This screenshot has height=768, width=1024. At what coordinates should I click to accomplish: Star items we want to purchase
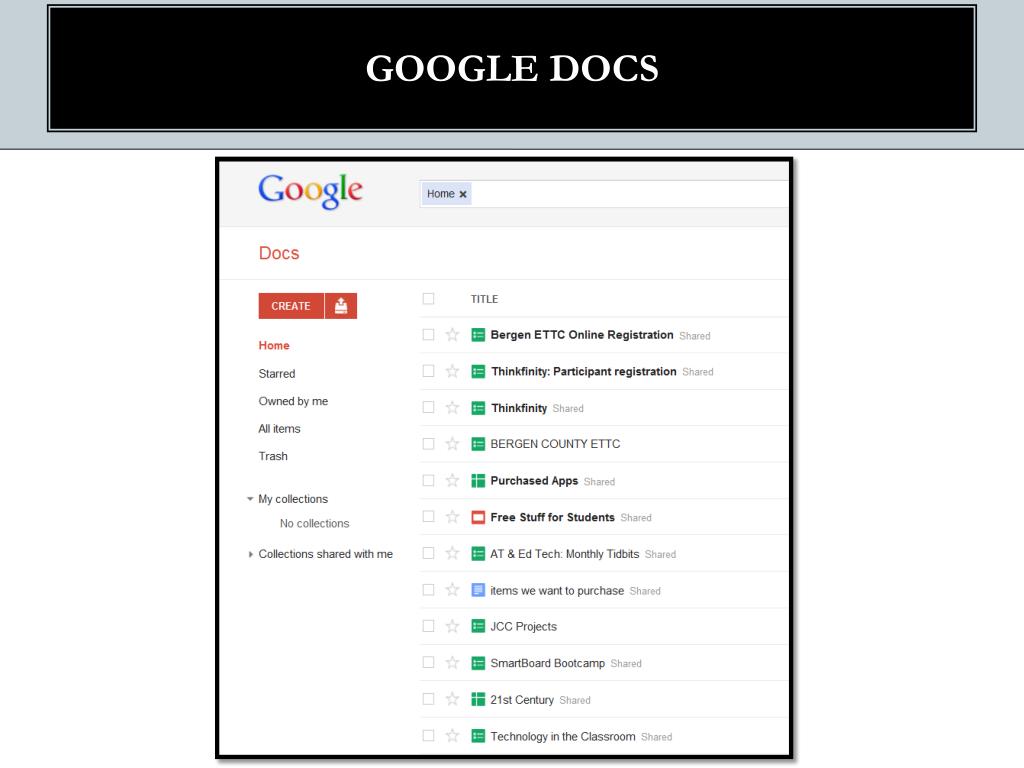[452, 590]
